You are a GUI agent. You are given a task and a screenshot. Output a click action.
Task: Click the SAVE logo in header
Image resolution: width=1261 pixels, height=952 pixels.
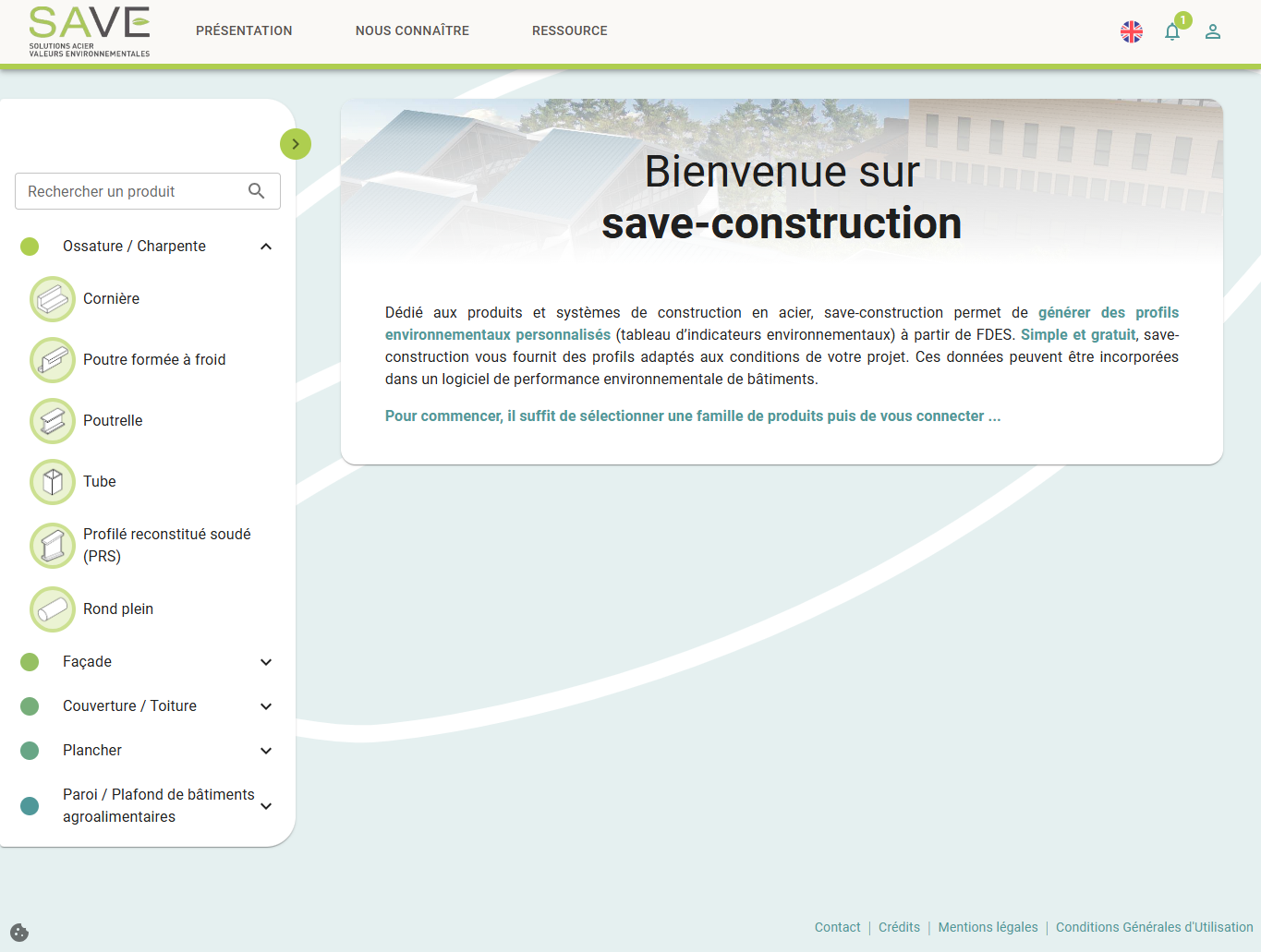pyautogui.click(x=90, y=31)
